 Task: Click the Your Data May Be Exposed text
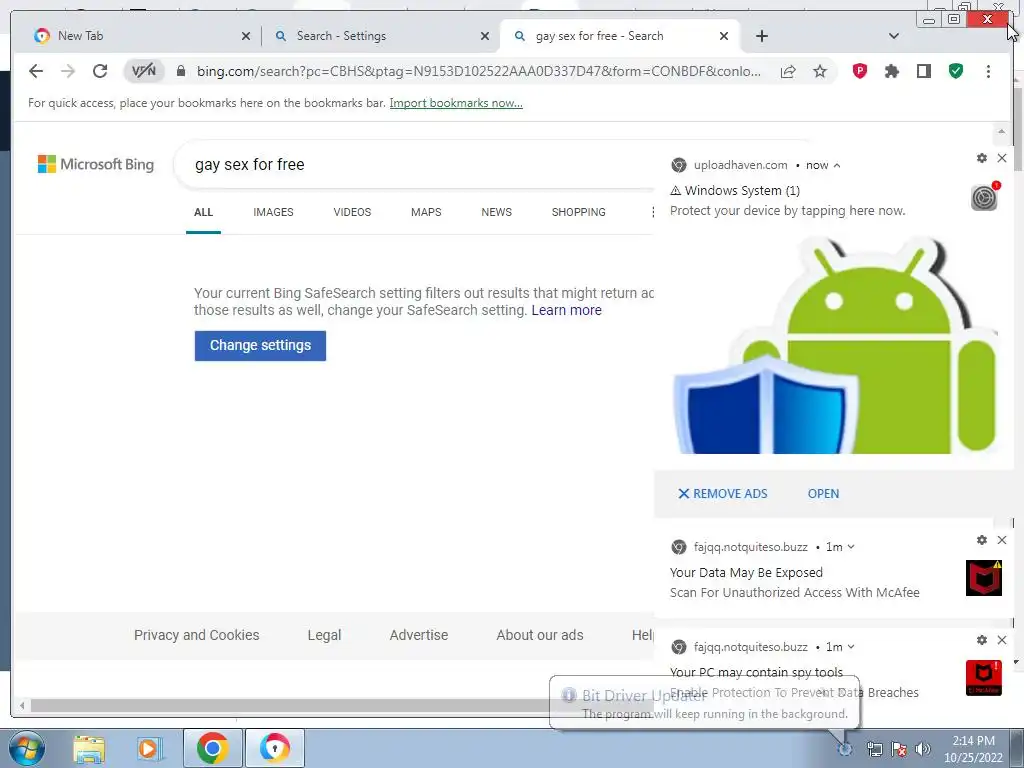(746, 573)
